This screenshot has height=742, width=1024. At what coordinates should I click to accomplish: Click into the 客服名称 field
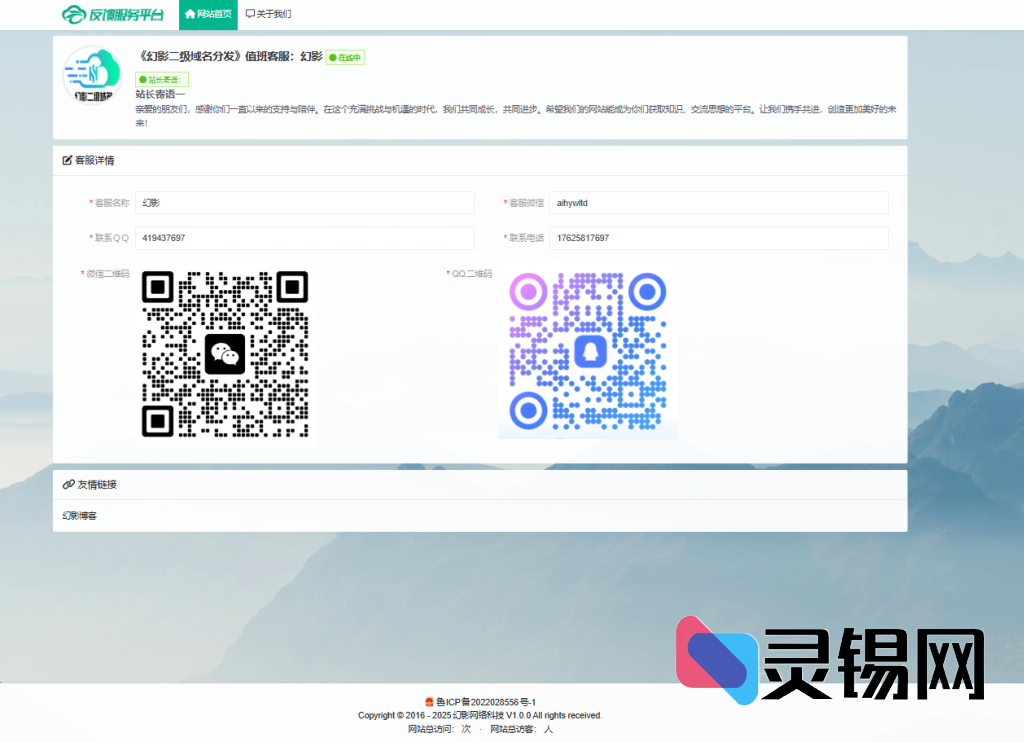click(x=304, y=203)
